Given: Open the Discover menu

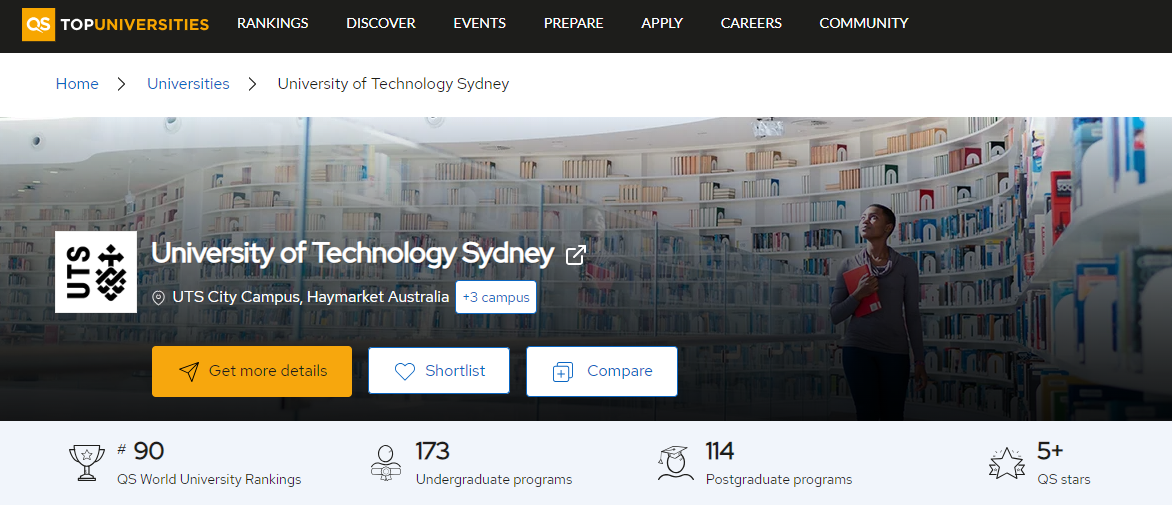Looking at the screenshot, I should [380, 23].
